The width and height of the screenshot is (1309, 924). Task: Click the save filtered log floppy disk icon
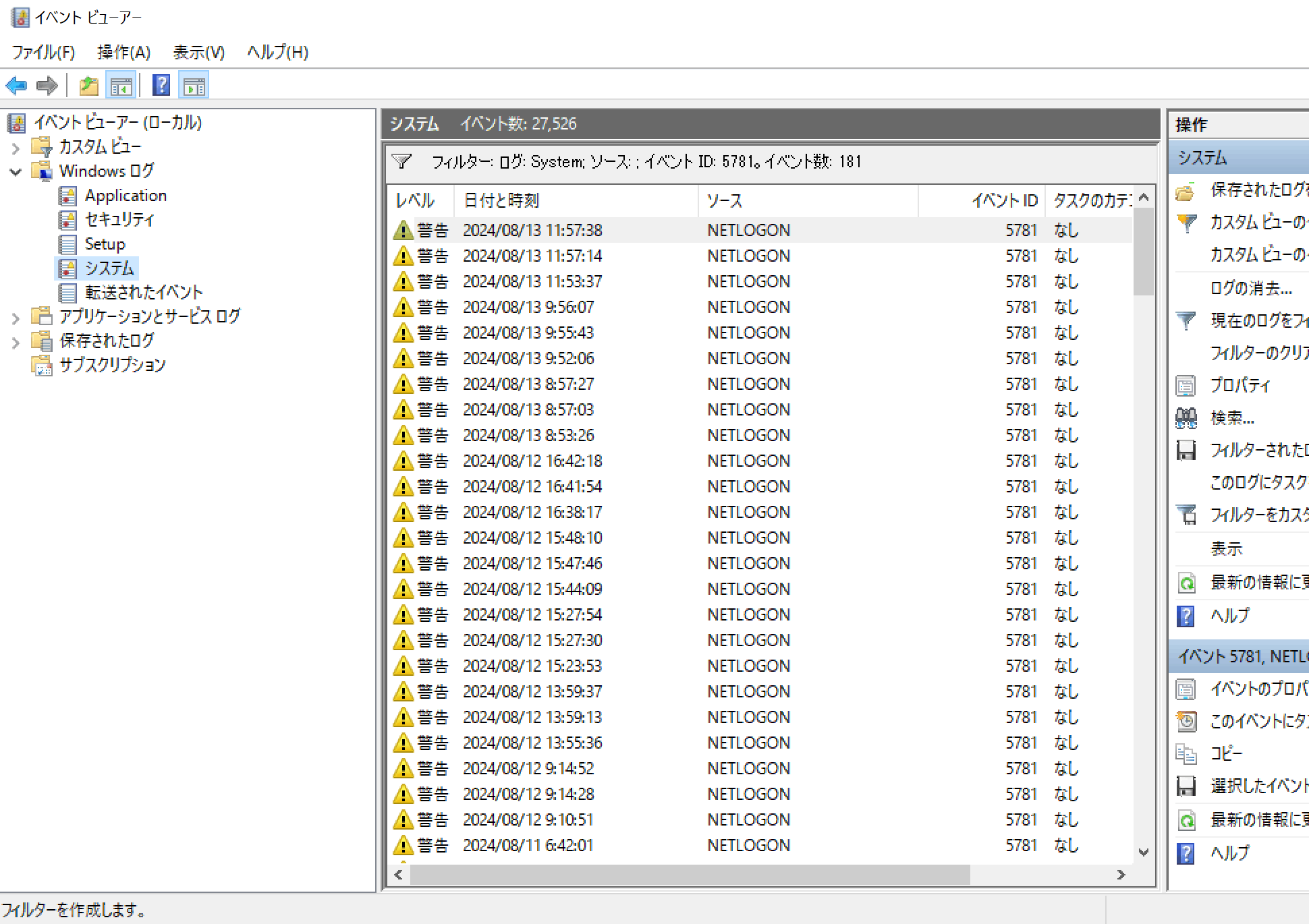tap(1186, 451)
